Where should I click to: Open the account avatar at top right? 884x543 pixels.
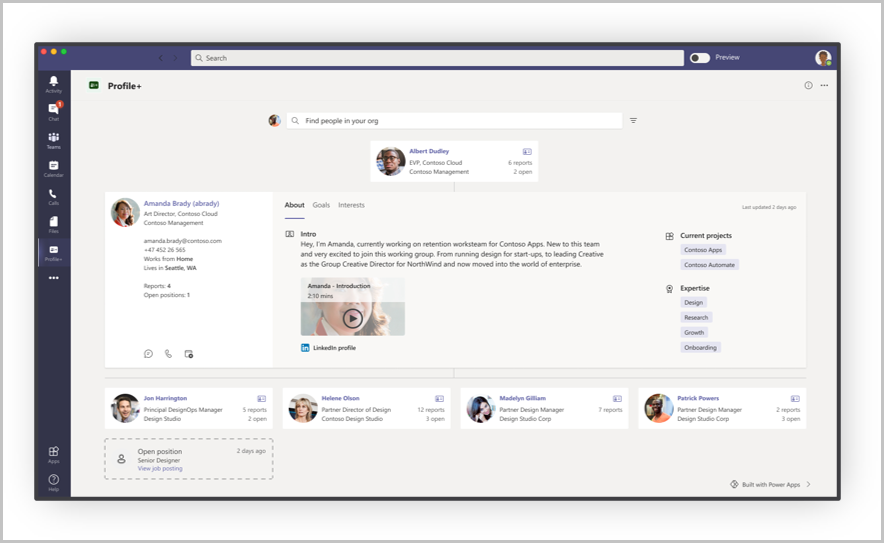(823, 58)
